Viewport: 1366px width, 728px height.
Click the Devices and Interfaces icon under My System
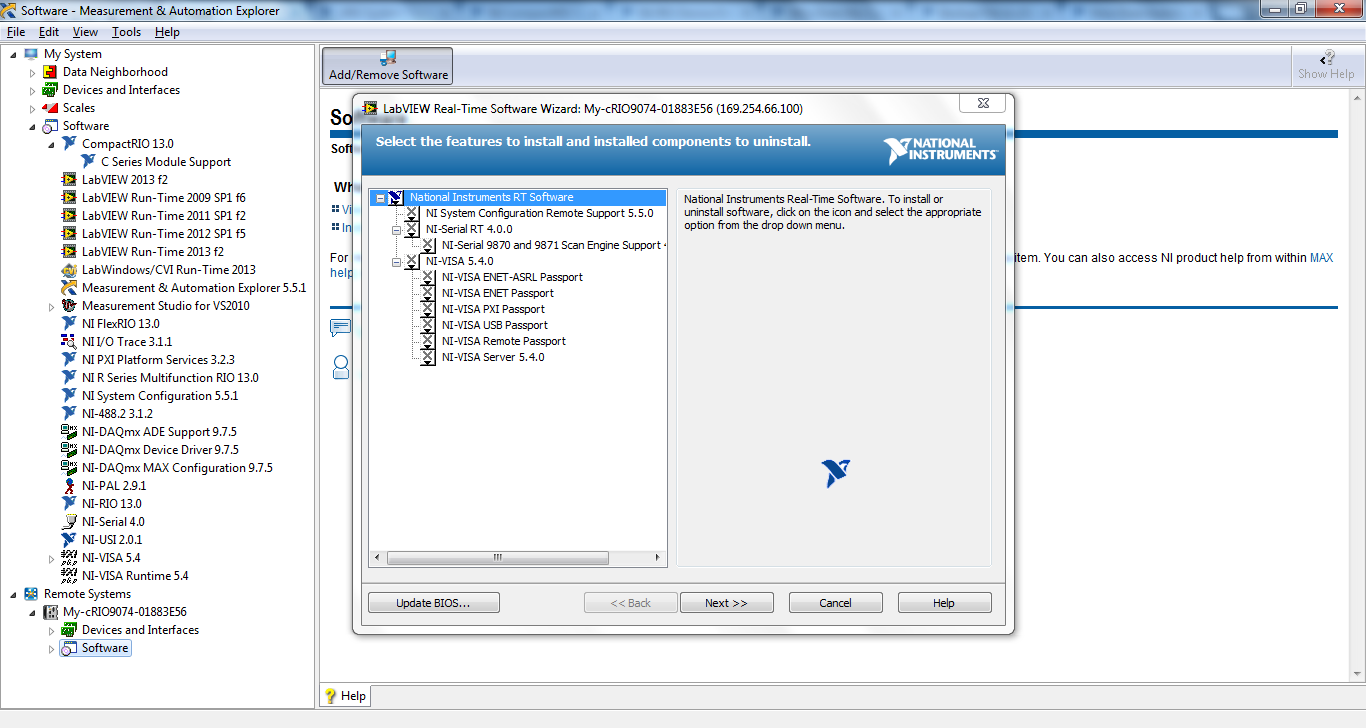pyautogui.click(x=50, y=90)
